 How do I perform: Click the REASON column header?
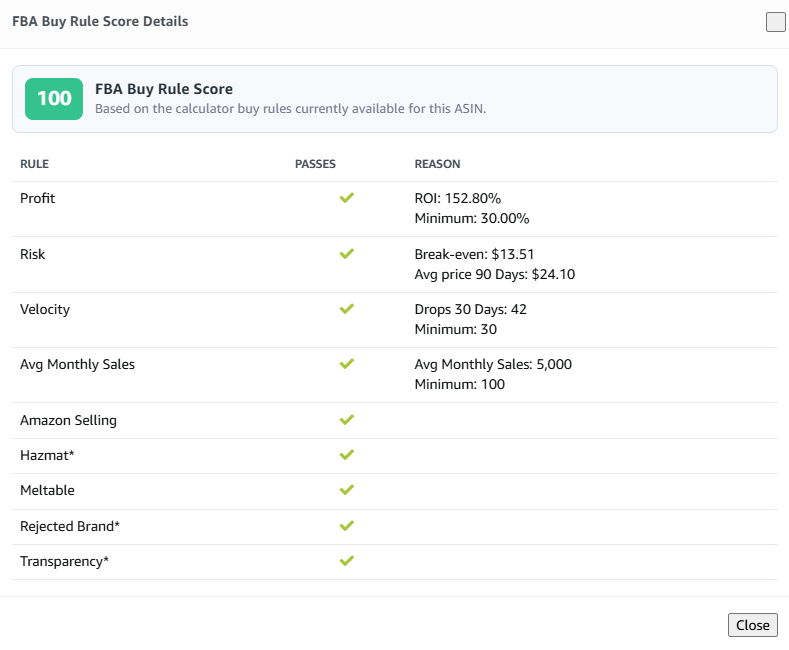[x=437, y=164]
